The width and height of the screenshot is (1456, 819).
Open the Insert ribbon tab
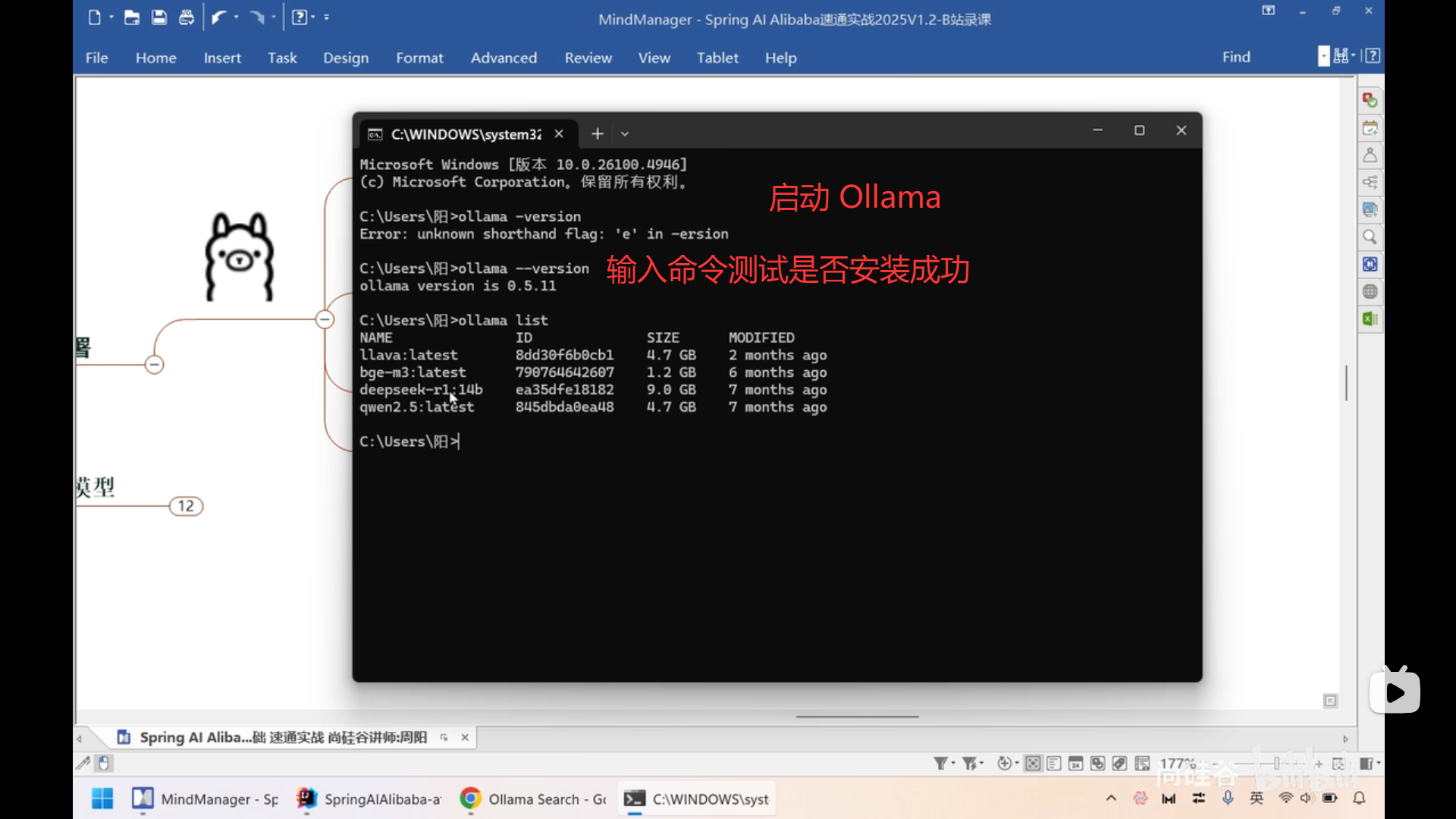222,58
